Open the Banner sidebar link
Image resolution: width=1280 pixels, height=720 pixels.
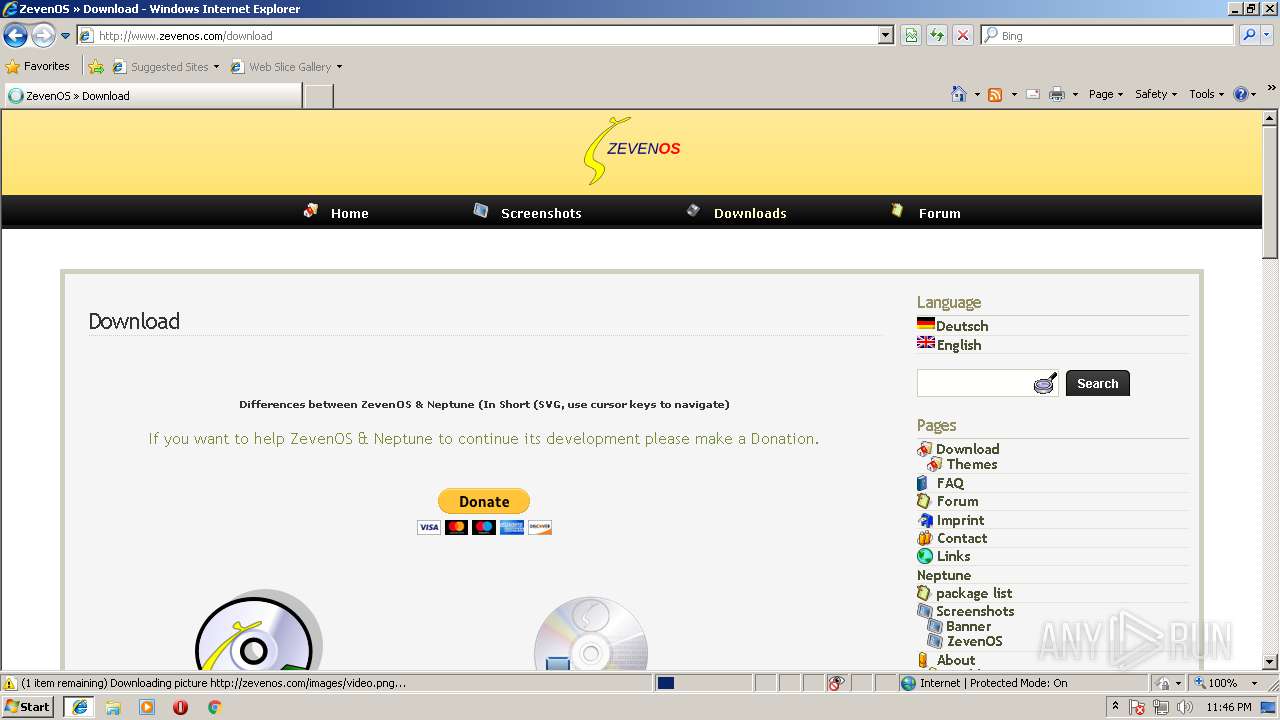click(x=968, y=626)
